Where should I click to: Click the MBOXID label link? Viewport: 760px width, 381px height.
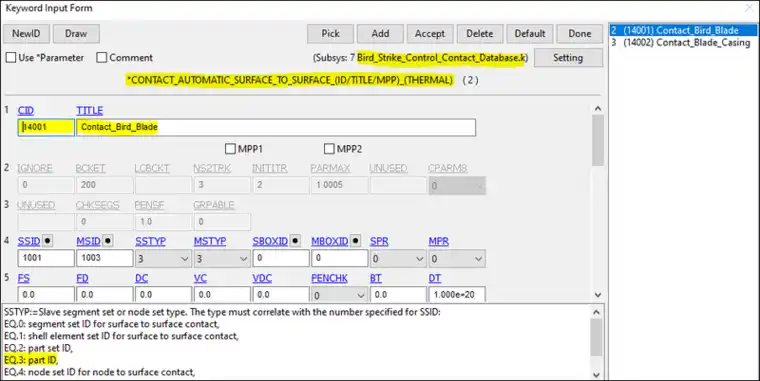coord(330,241)
